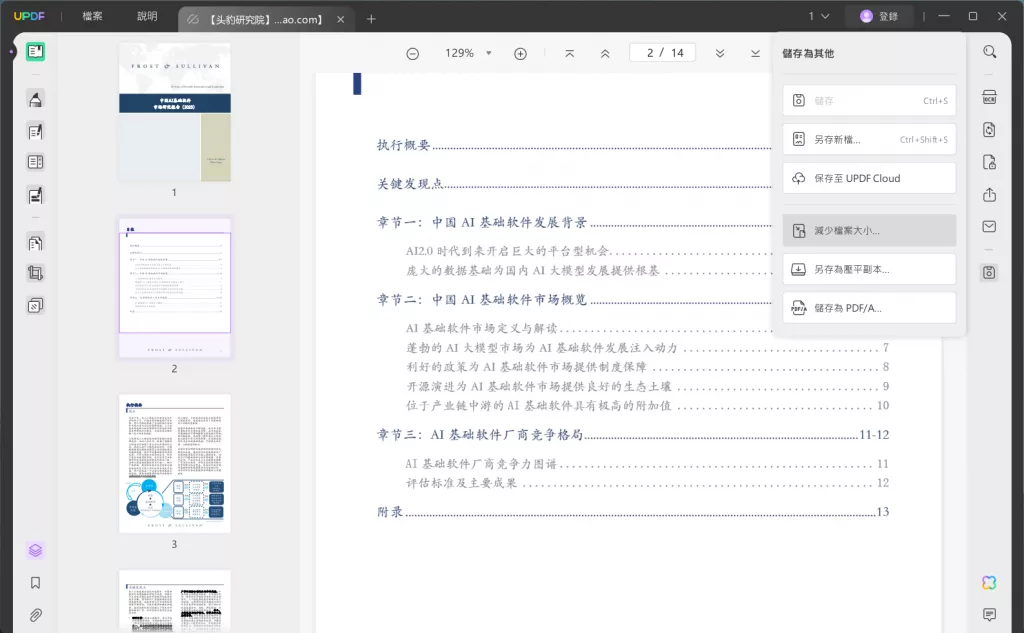The height and width of the screenshot is (633, 1024).
Task: Open the Fill & Sign tool in sidebar
Action: pos(35,195)
